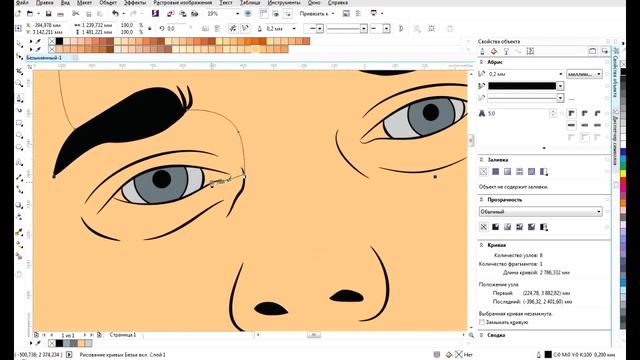Open the Справка menu
This screenshot has width=640, height=360.
(338, 3)
